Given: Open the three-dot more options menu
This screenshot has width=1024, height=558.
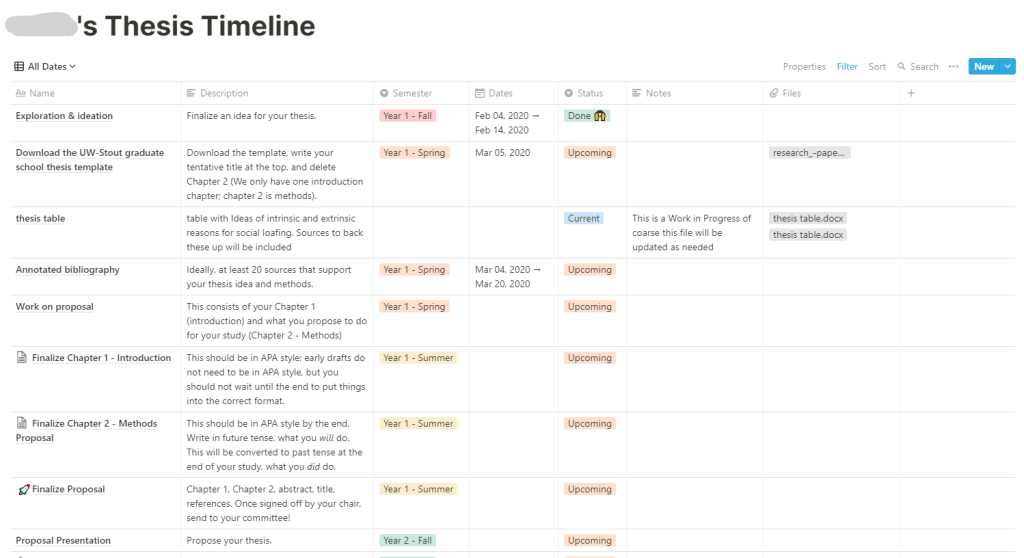Looking at the screenshot, I should click(953, 67).
